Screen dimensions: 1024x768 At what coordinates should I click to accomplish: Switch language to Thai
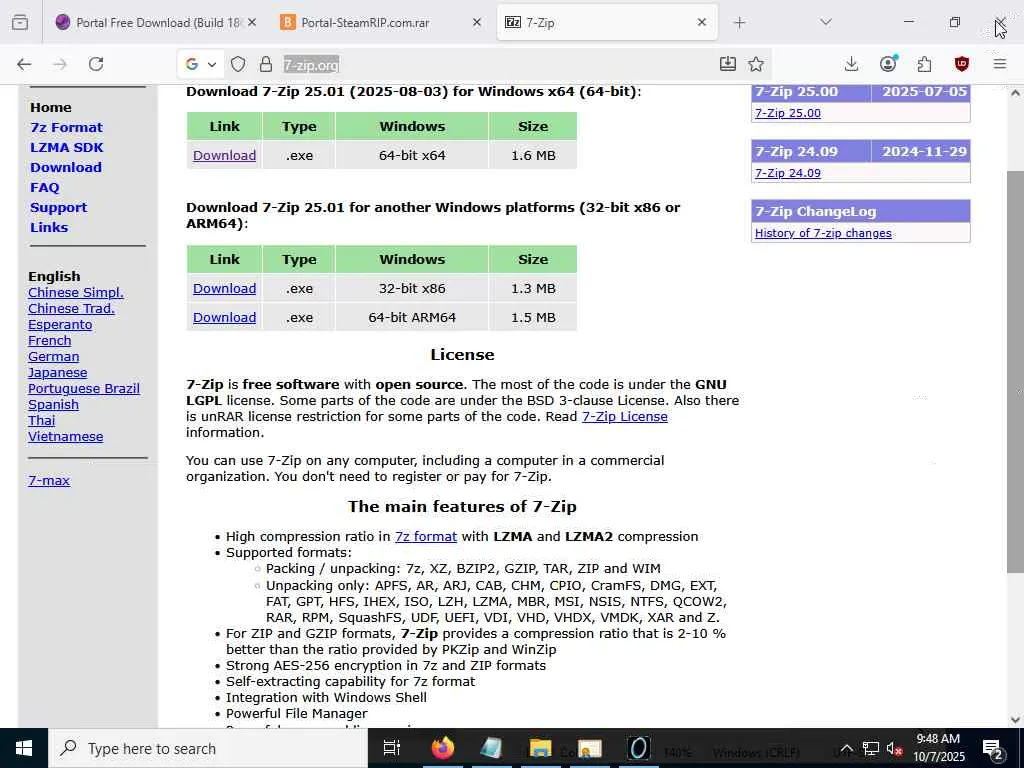click(42, 421)
